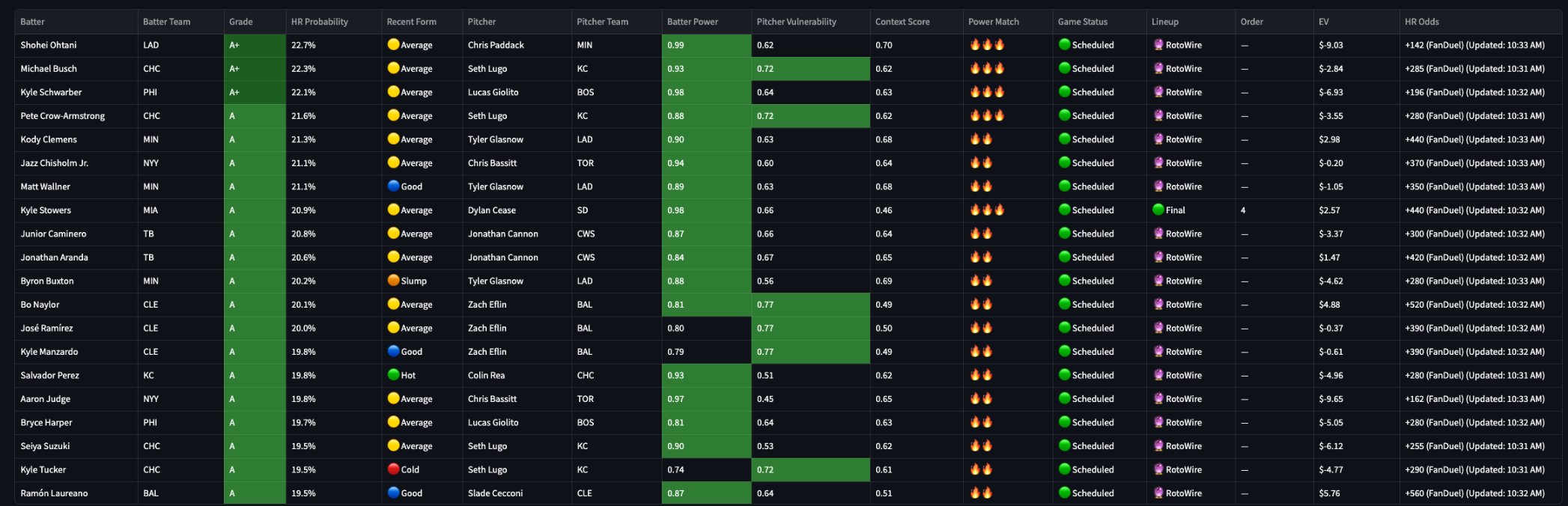Click green Scheduled dot for Seiya Suzuki
This screenshot has height=506, width=1568.
pos(1064,446)
